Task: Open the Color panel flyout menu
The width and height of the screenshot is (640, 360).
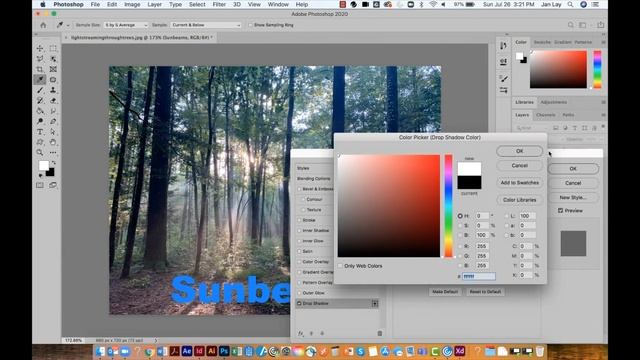Action: (603, 42)
